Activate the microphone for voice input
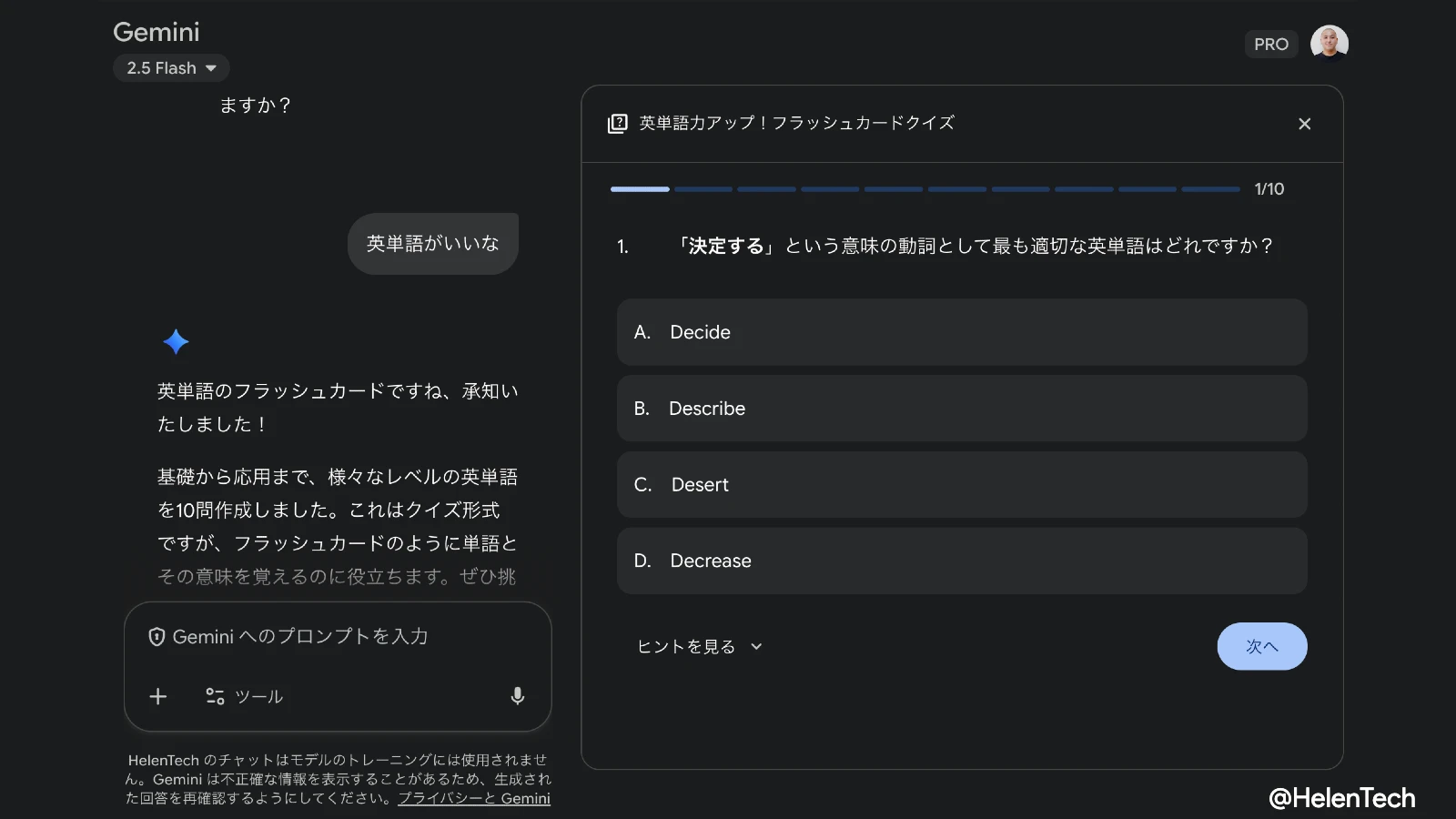Viewport: 1456px width, 819px height. (517, 696)
